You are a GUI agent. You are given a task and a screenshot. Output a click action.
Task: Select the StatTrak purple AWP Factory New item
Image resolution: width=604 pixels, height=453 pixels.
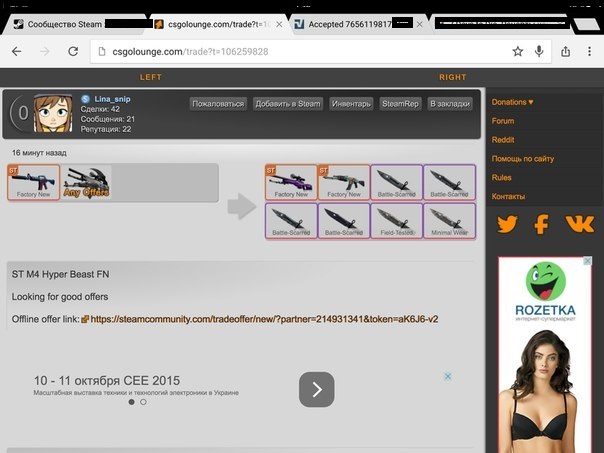291,183
